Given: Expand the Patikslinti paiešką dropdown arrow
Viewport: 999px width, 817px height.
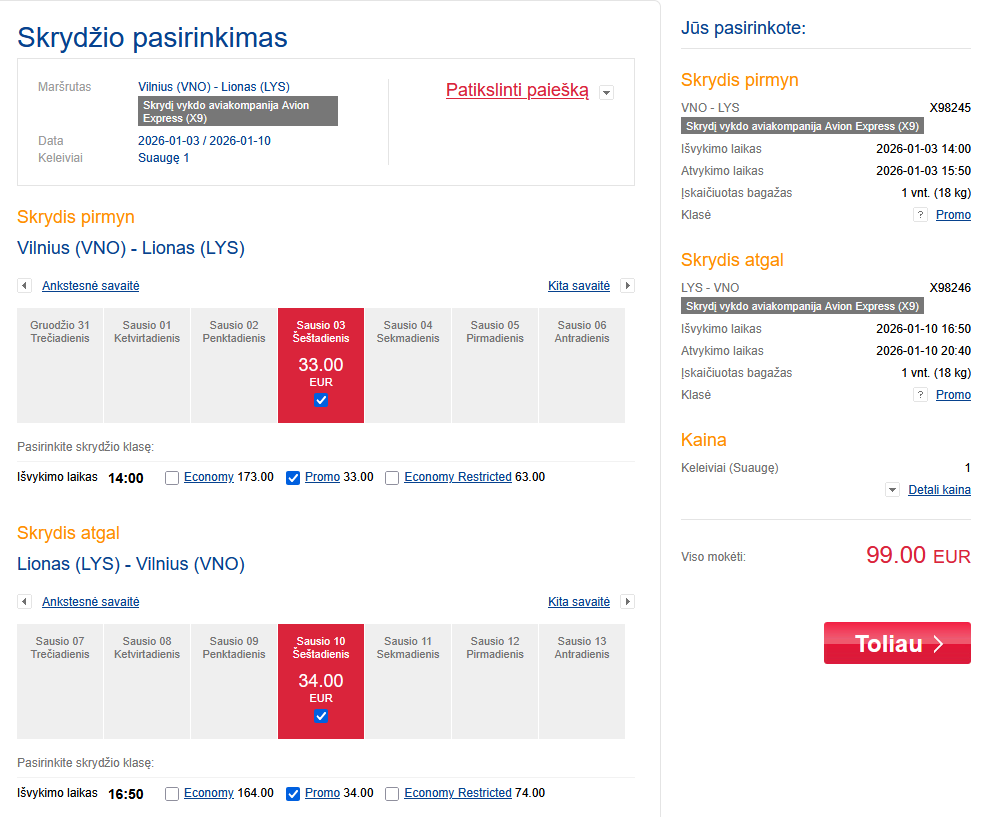Looking at the screenshot, I should 606,93.
